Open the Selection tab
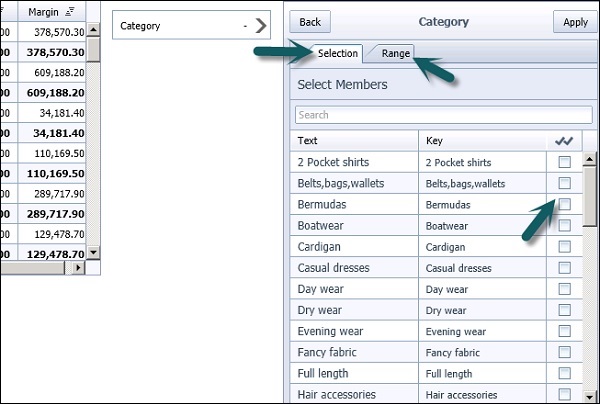Viewport: 600px width, 404px height. pyautogui.click(x=337, y=53)
